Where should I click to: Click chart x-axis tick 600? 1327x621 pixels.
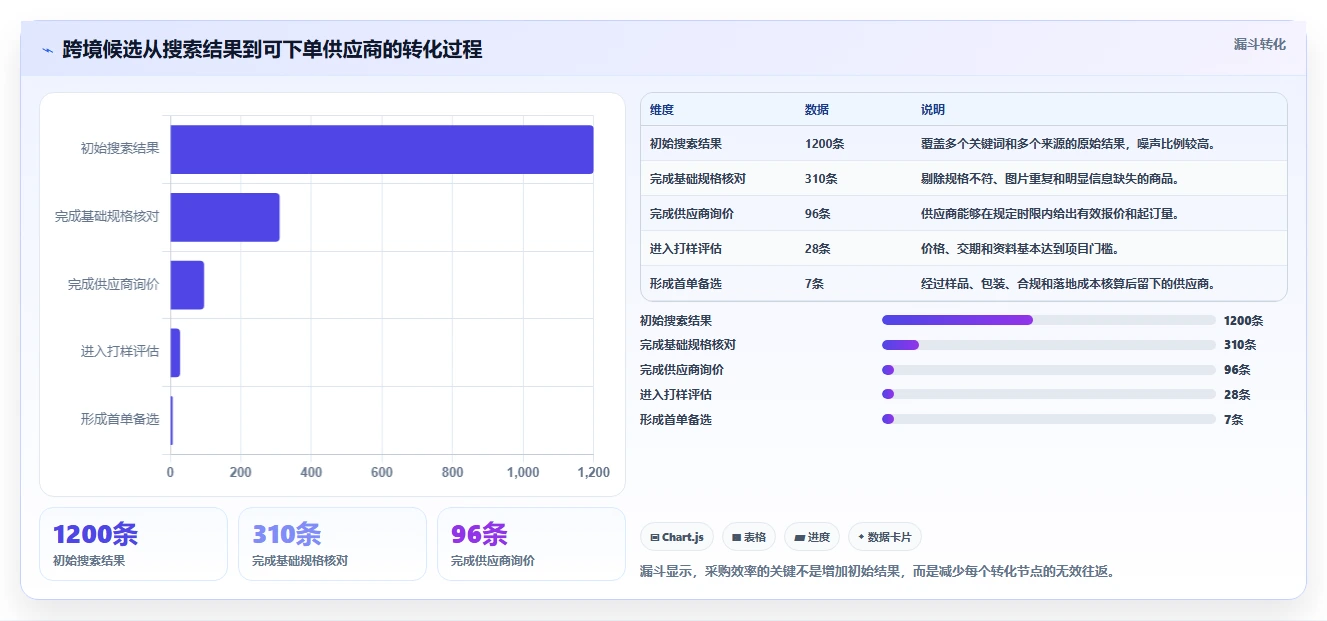point(382,473)
